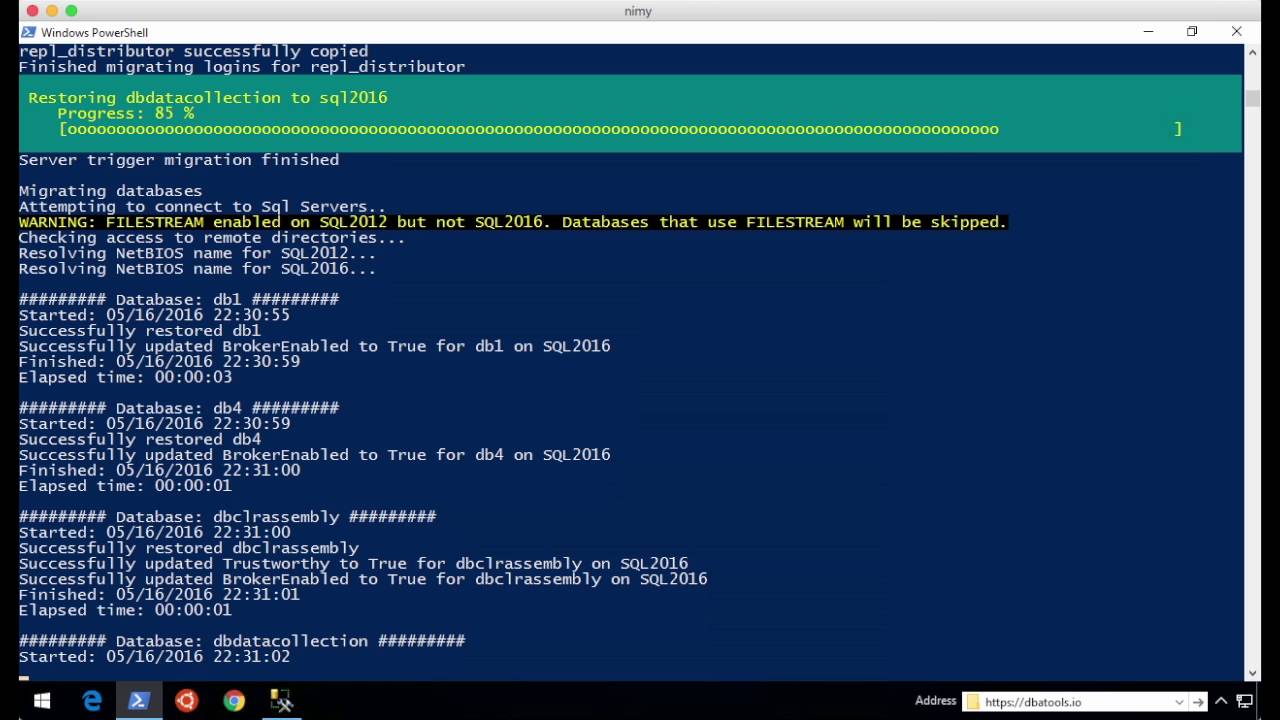Click 'Restoring dbdatacollection to sql2016' text
Viewport: 1280px width, 720px height.
(207, 98)
